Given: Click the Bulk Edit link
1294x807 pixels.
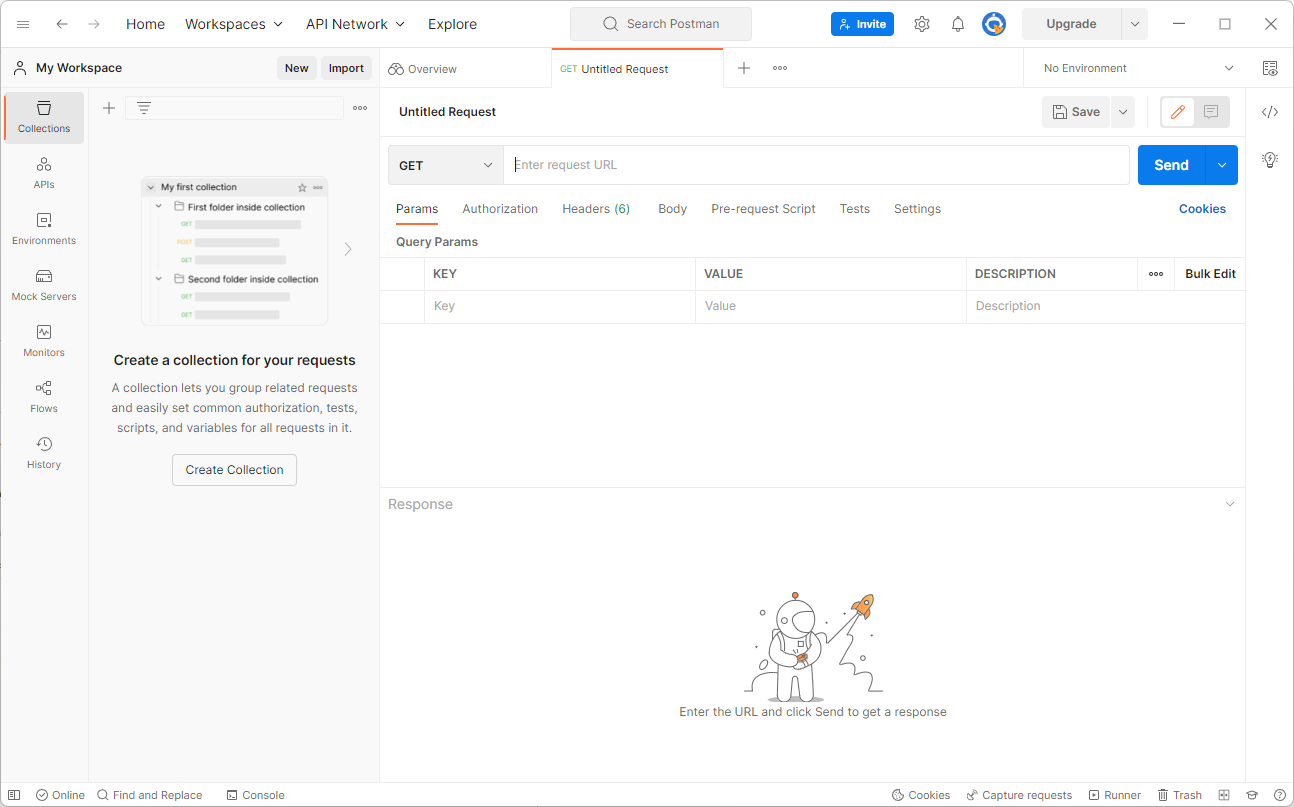Looking at the screenshot, I should 1210,274.
